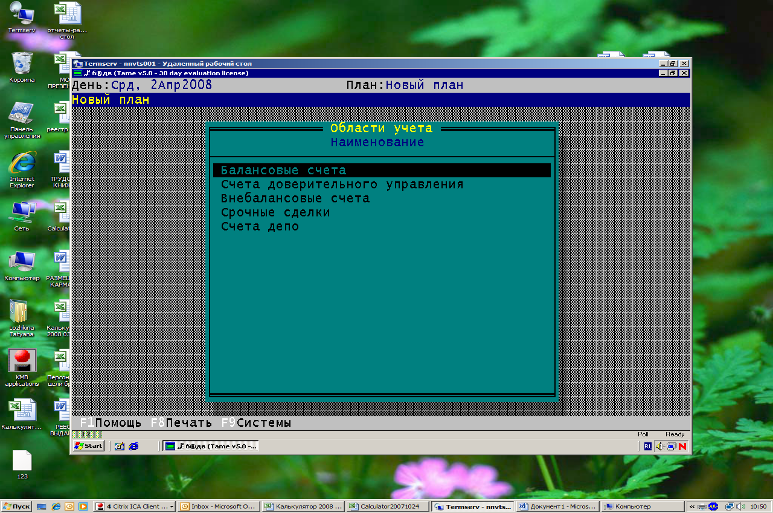Click the Tame taskbar button in remote session
Viewport: 773px width, 513px height.
(210, 446)
